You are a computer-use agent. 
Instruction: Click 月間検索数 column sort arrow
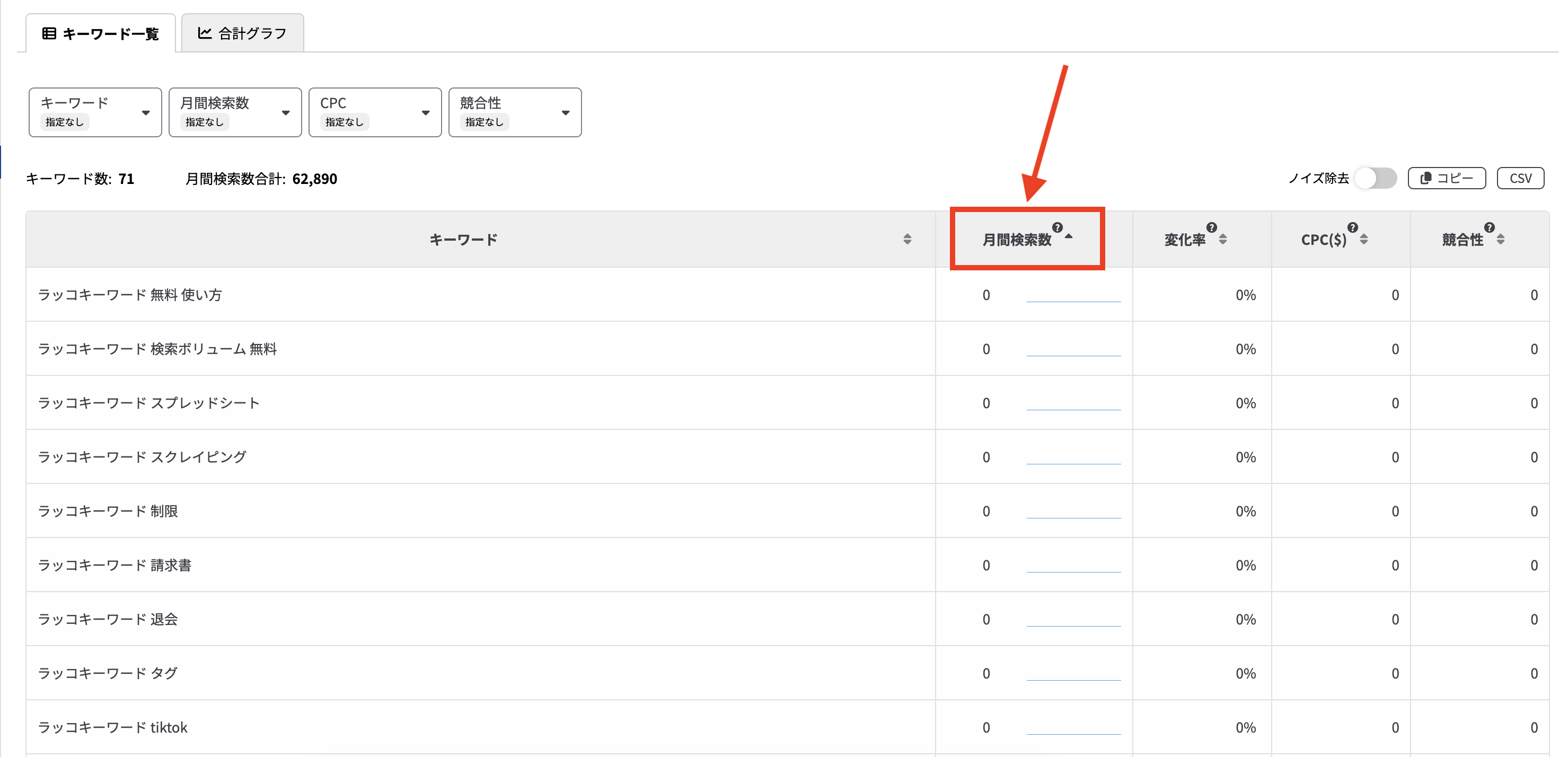(1069, 237)
